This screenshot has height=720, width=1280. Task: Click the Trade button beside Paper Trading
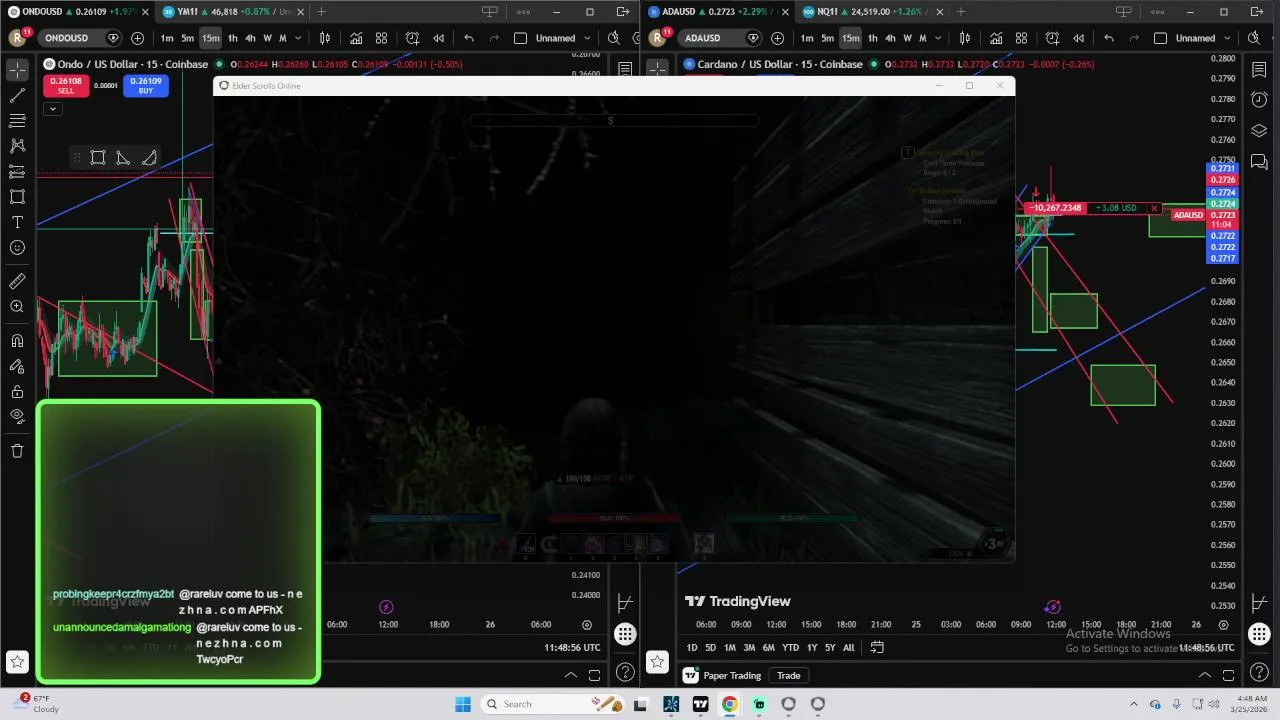(x=789, y=676)
